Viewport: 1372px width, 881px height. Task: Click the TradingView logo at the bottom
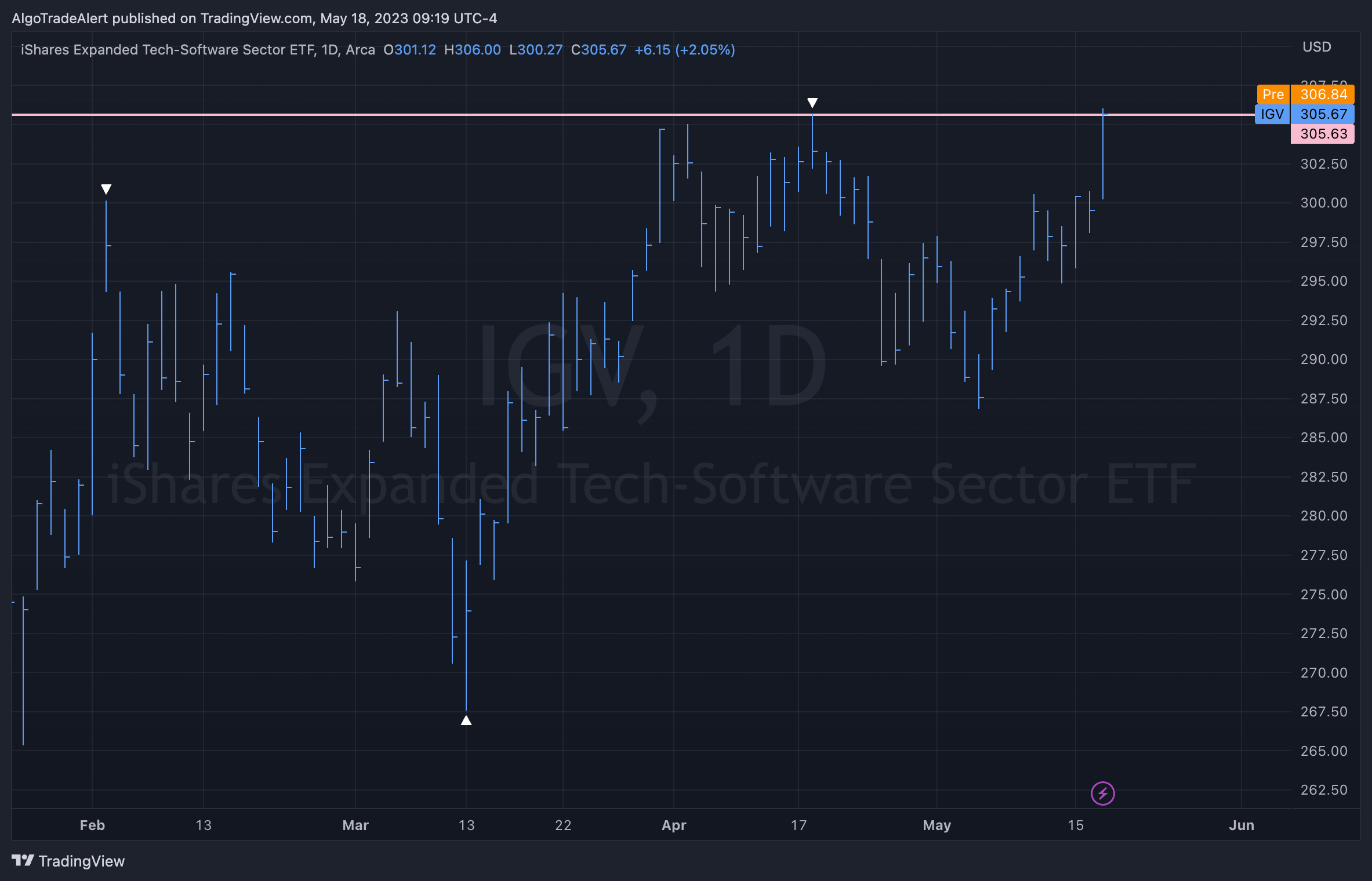tap(68, 861)
